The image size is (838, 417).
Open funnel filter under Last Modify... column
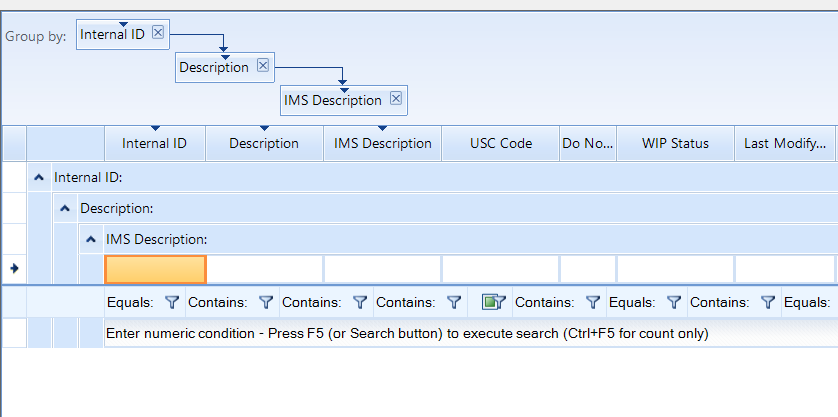pos(674,301)
